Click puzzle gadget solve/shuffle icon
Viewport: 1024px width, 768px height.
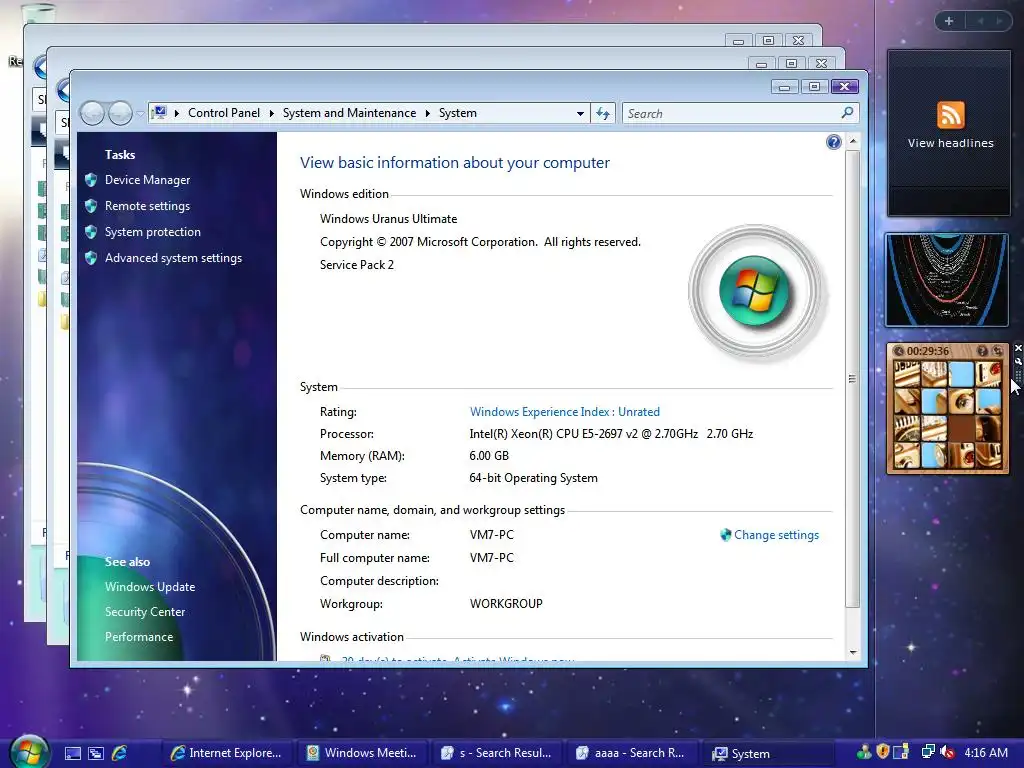point(997,351)
